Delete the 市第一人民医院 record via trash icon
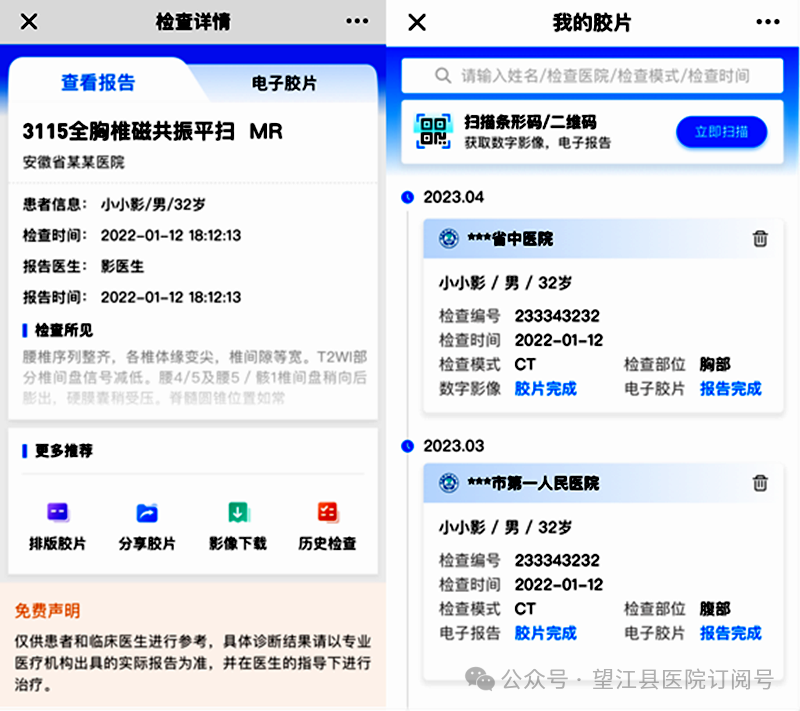 tap(760, 483)
